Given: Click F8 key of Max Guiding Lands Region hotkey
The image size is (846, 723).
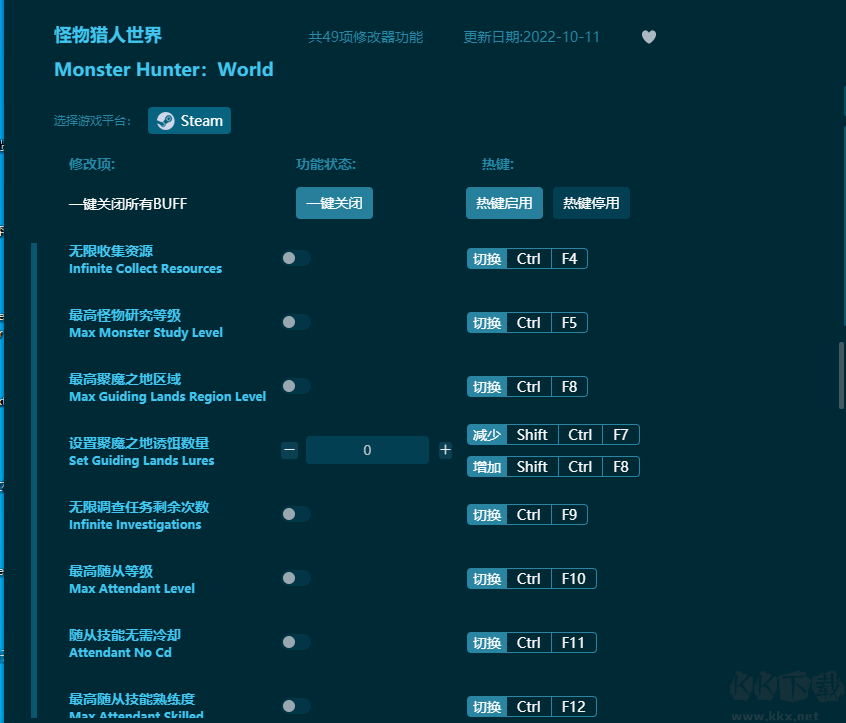Looking at the screenshot, I should (569, 386).
